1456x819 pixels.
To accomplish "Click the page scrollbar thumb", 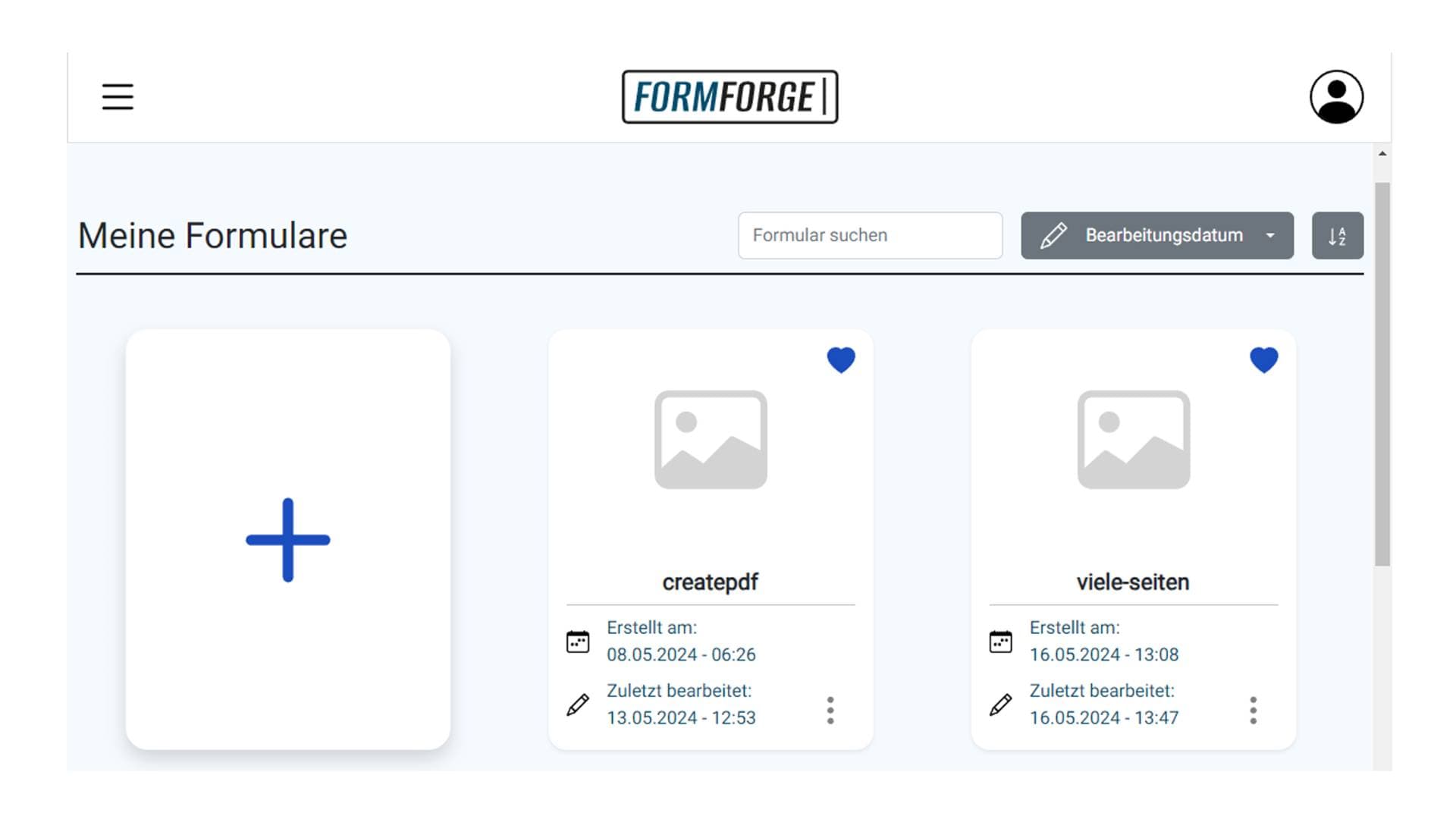I will point(1382,374).
